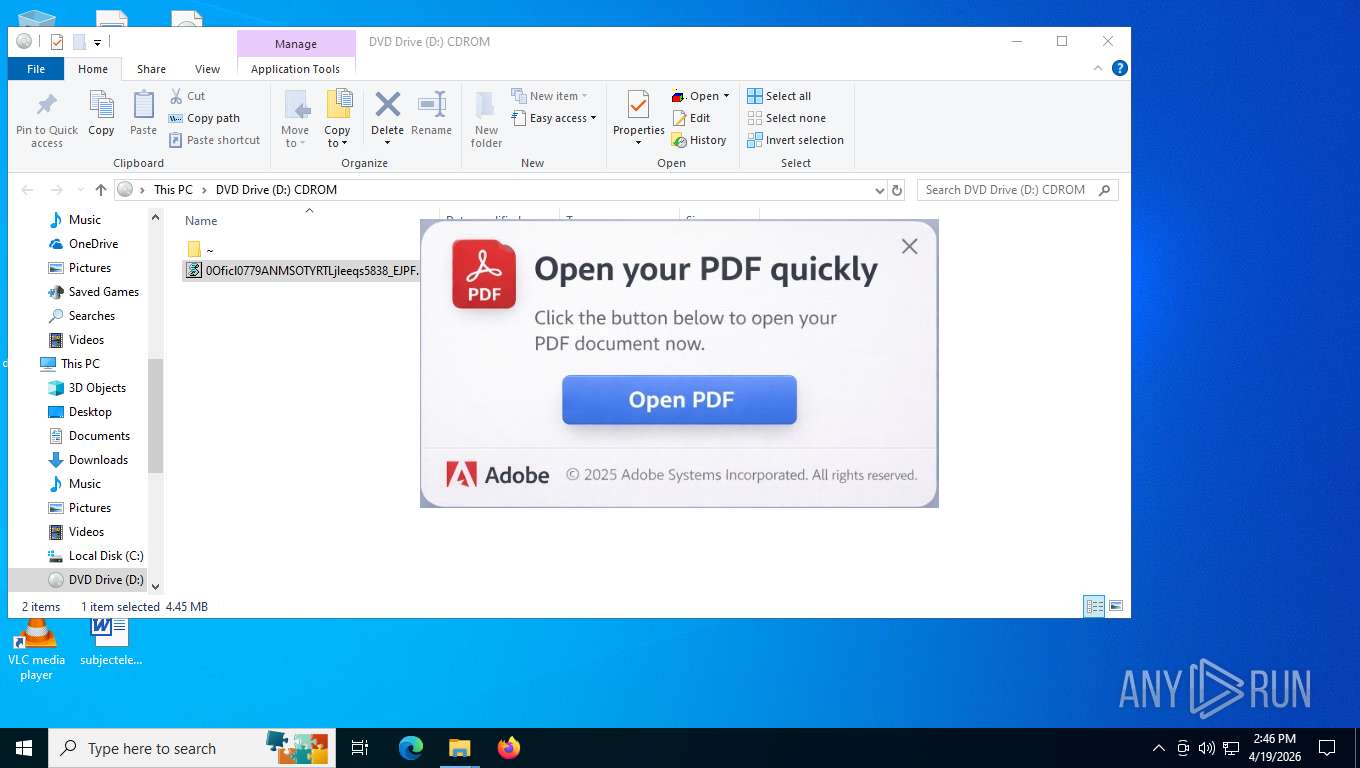Open the Windows Start menu
This screenshot has height=768, width=1360.
[x=24, y=748]
